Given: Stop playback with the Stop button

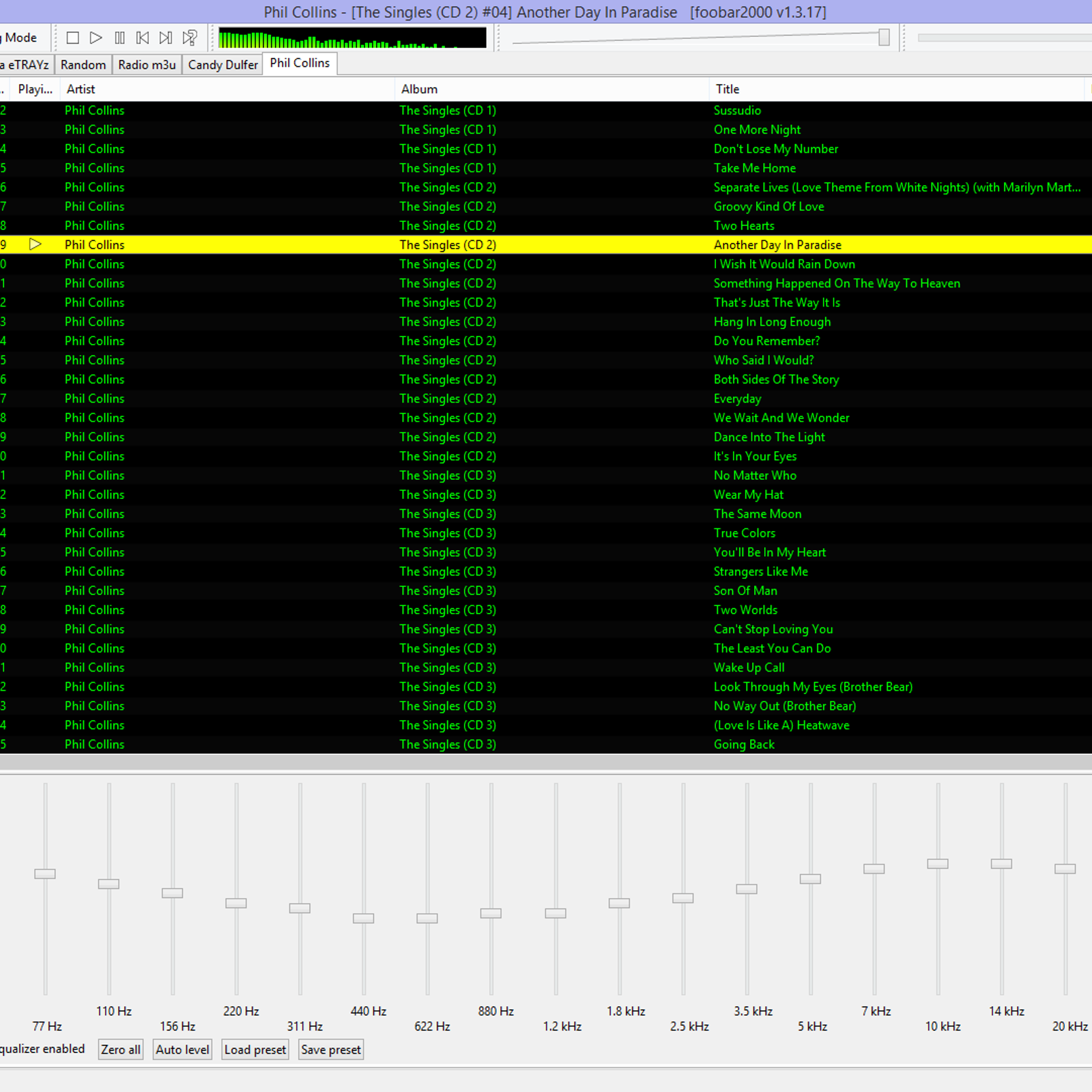Looking at the screenshot, I should click(x=72, y=38).
